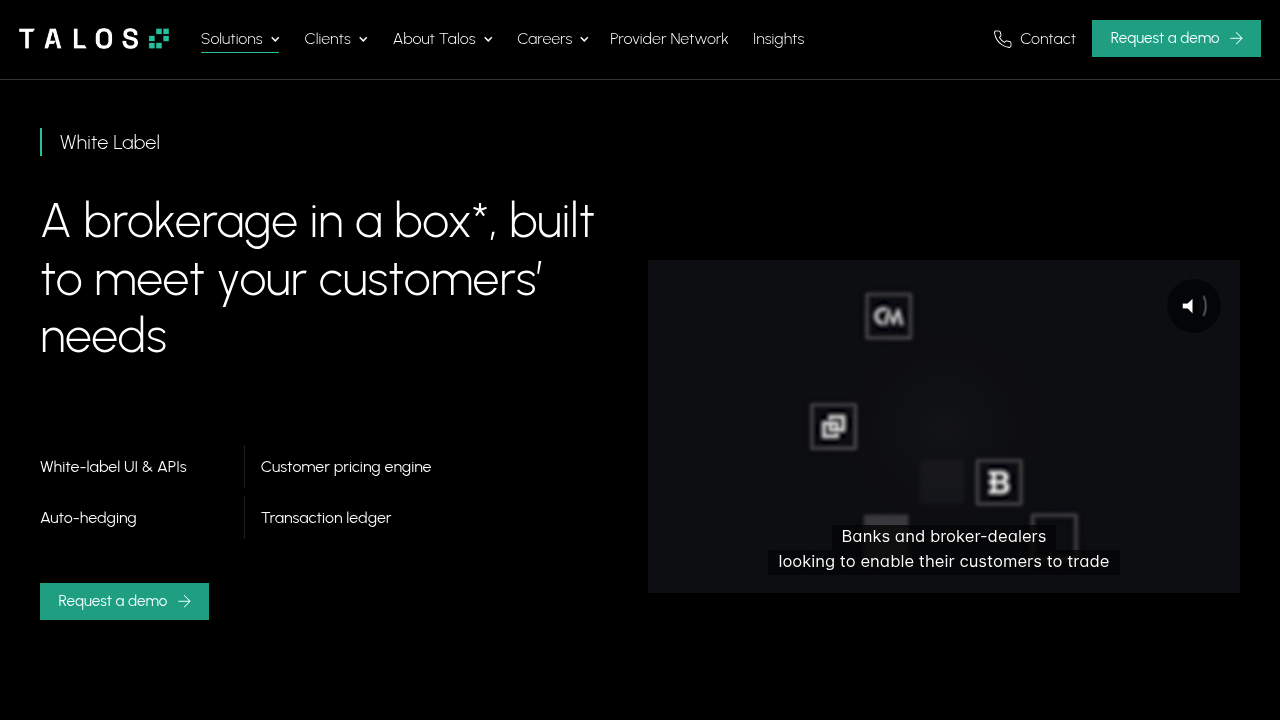Click the phone icon beside Contact
The image size is (1280, 720).
tap(1003, 39)
